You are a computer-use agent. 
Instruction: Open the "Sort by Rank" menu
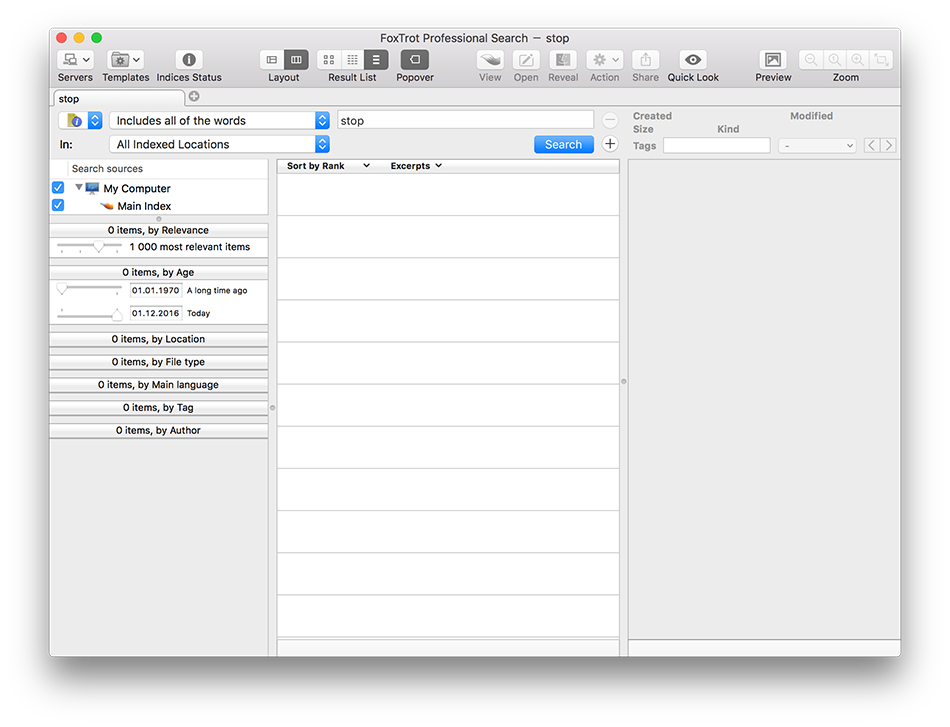coord(328,166)
